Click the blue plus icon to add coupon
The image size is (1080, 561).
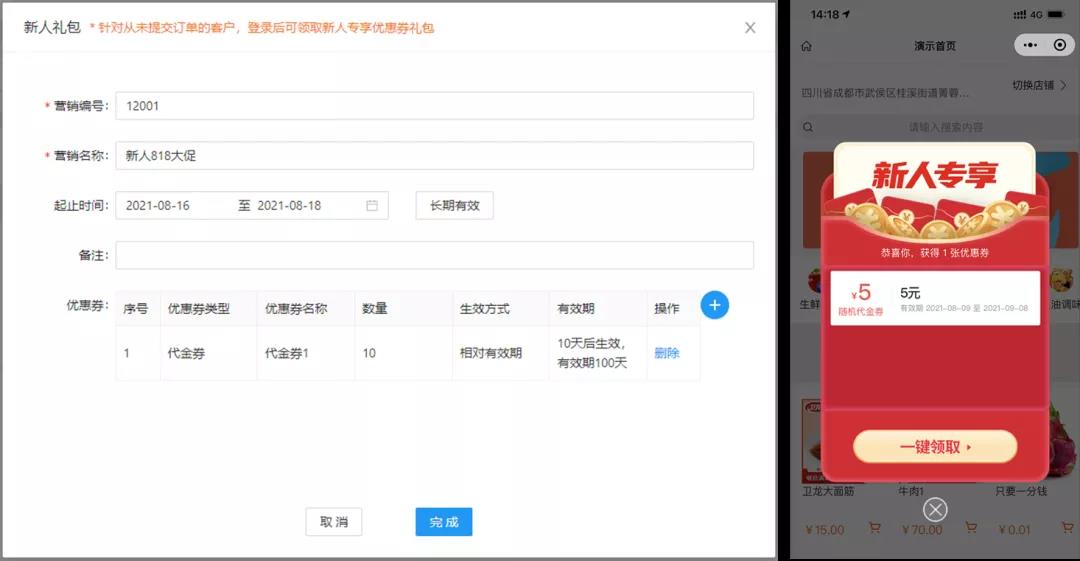[x=714, y=306]
